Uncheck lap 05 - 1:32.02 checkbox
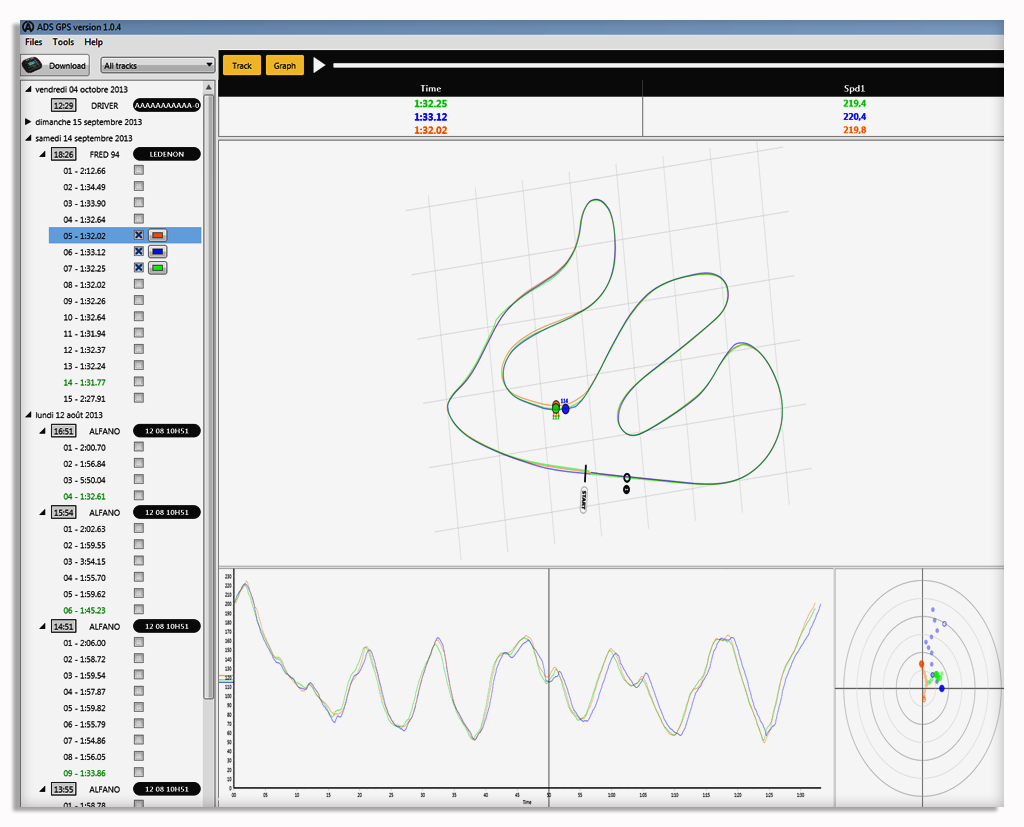Viewport: 1024px width, 827px height. click(138, 235)
